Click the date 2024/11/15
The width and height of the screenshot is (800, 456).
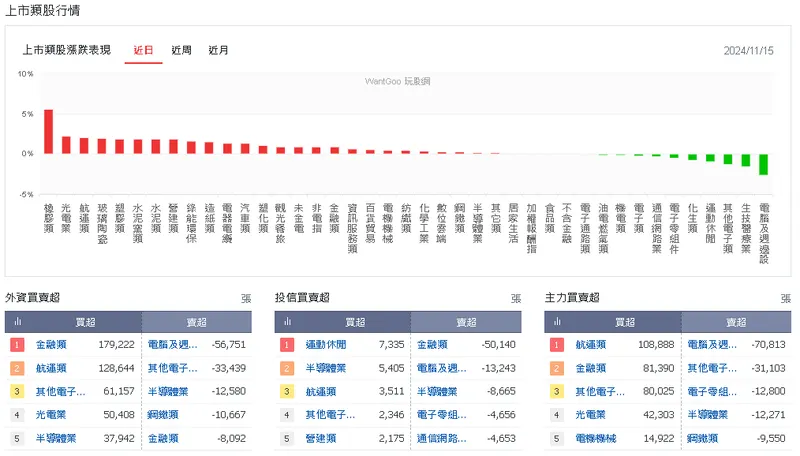(x=748, y=51)
